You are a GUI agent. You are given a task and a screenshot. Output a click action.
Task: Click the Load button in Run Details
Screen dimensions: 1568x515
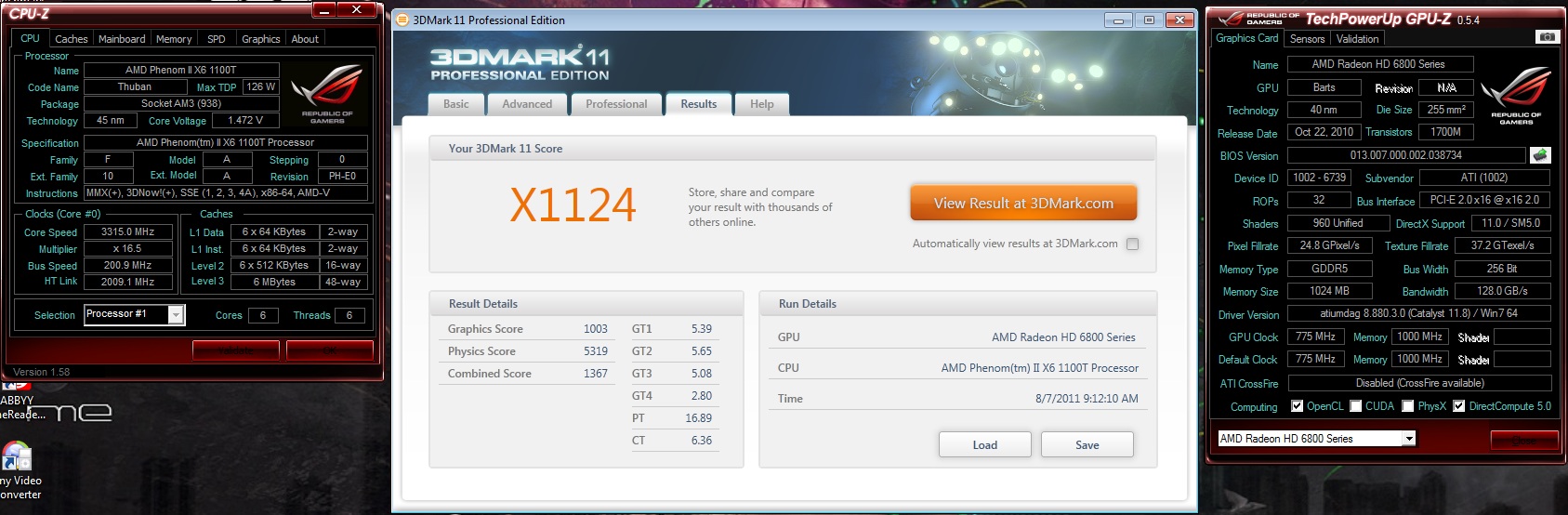[985, 445]
